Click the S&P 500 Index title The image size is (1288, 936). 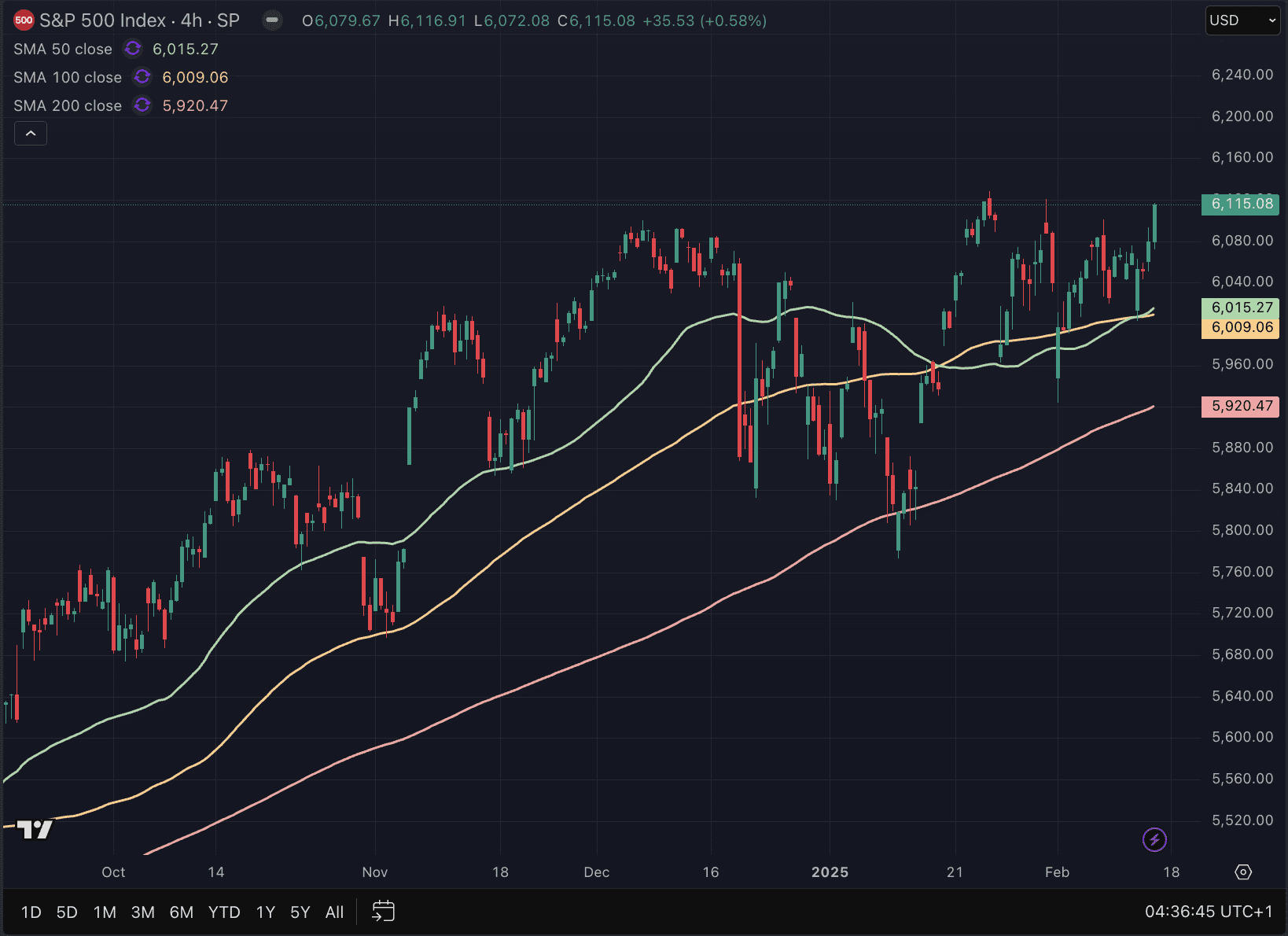pyautogui.click(x=103, y=20)
